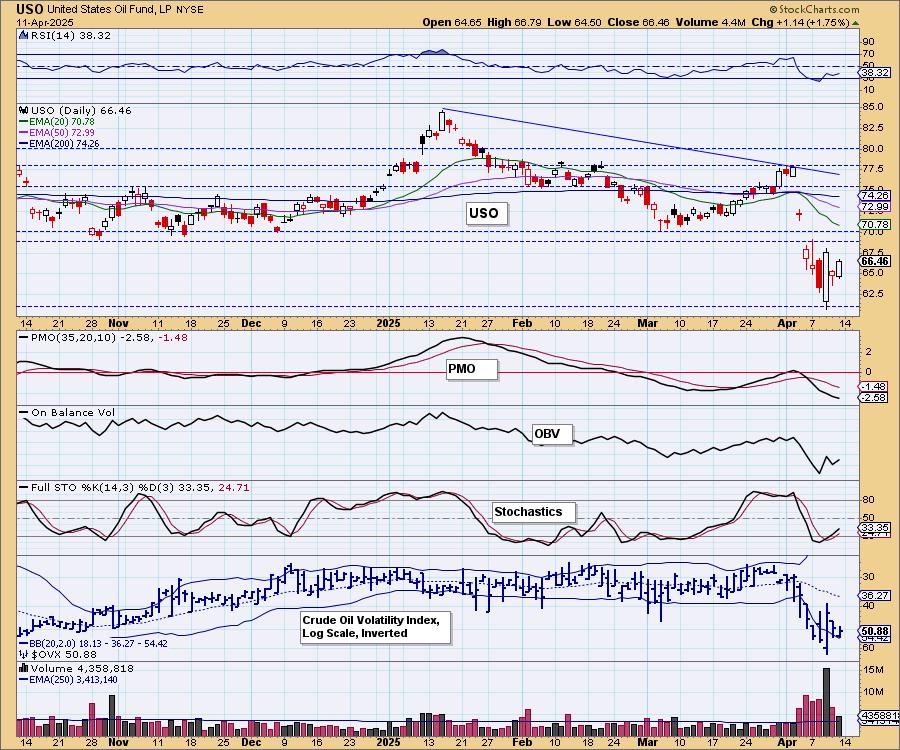Click the -1.48 PMO signal tag
Screen dimensions: 900x750
(873, 387)
